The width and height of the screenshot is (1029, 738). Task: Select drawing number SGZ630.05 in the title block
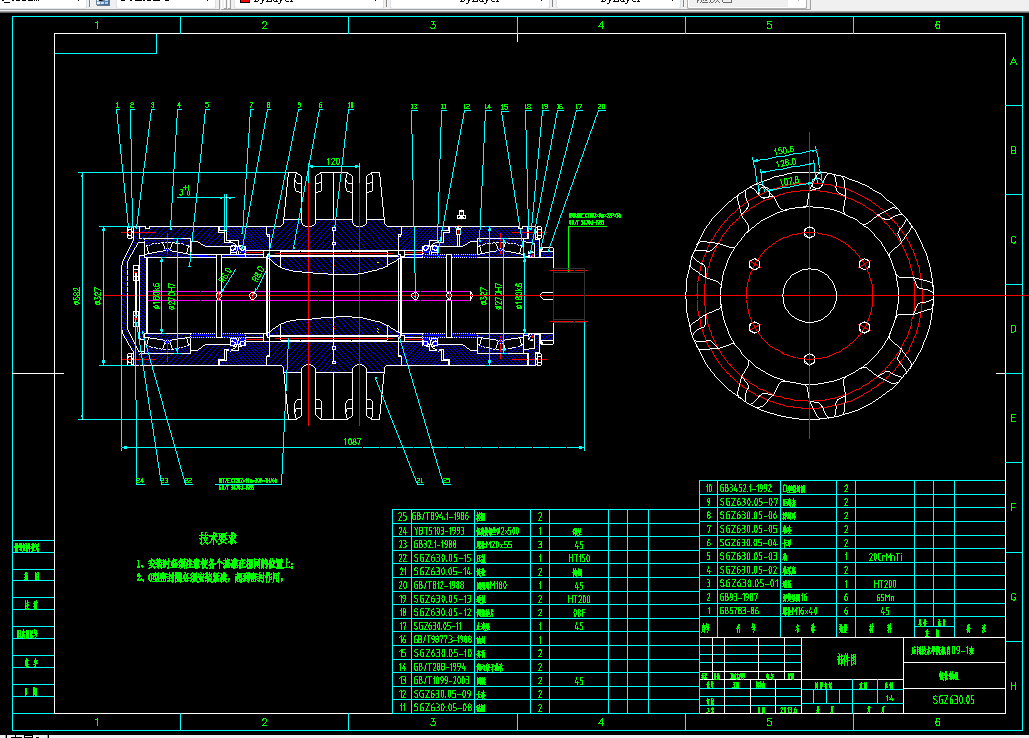[x=954, y=700]
